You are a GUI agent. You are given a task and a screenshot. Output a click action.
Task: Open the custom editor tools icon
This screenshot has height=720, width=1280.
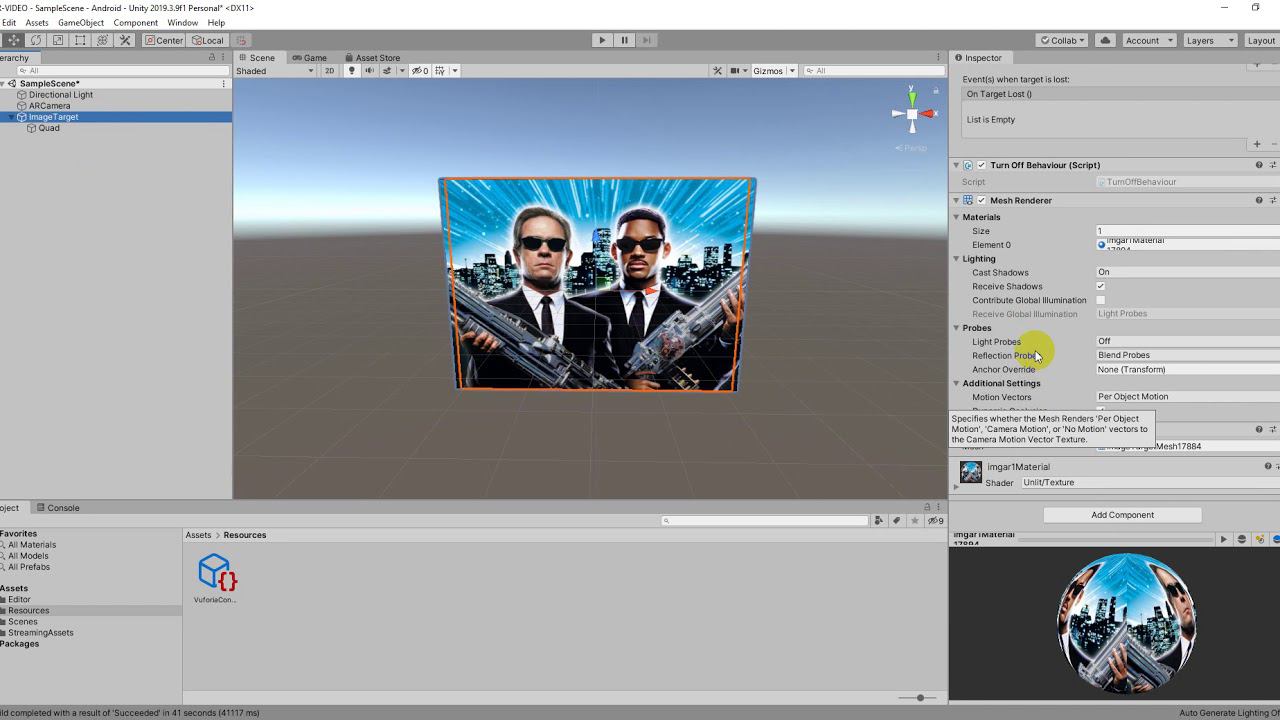click(125, 40)
